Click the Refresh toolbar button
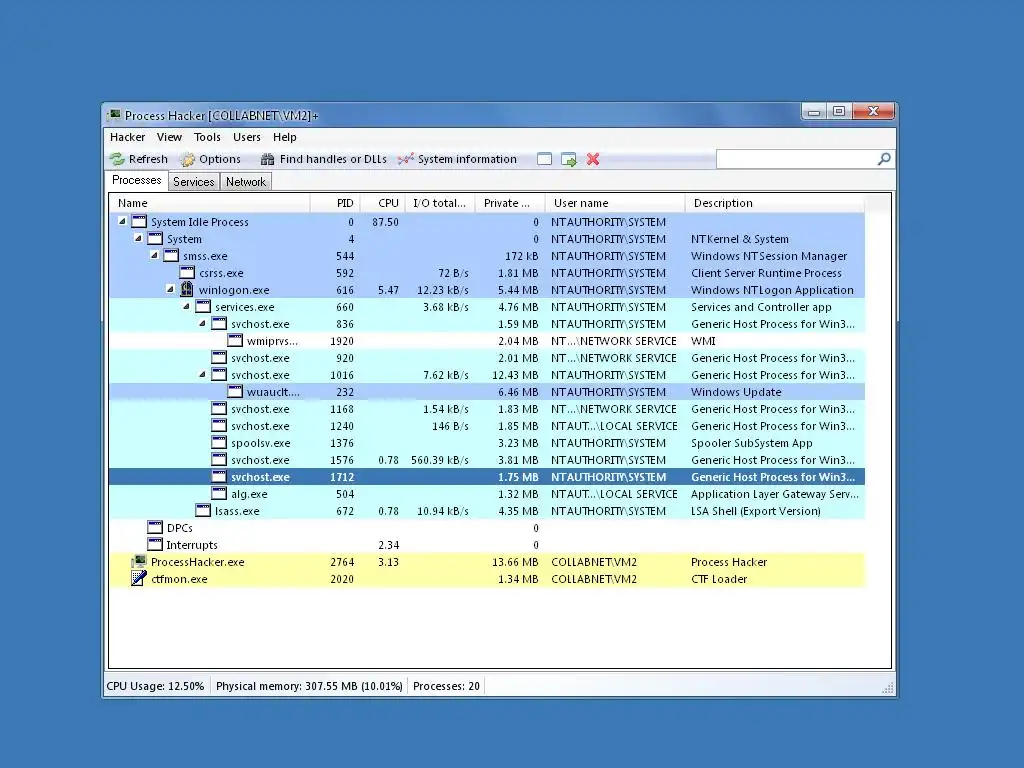The height and width of the screenshot is (768, 1024). (138, 159)
